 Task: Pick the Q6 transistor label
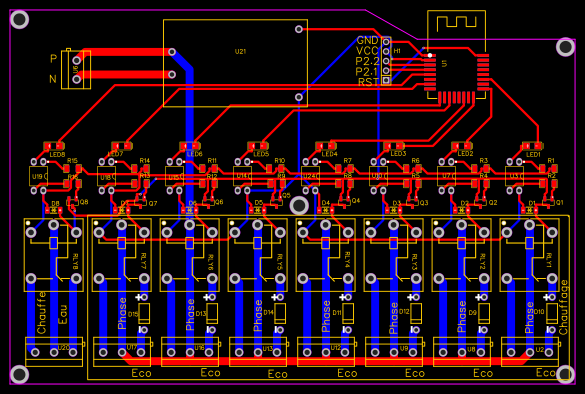click(219, 201)
